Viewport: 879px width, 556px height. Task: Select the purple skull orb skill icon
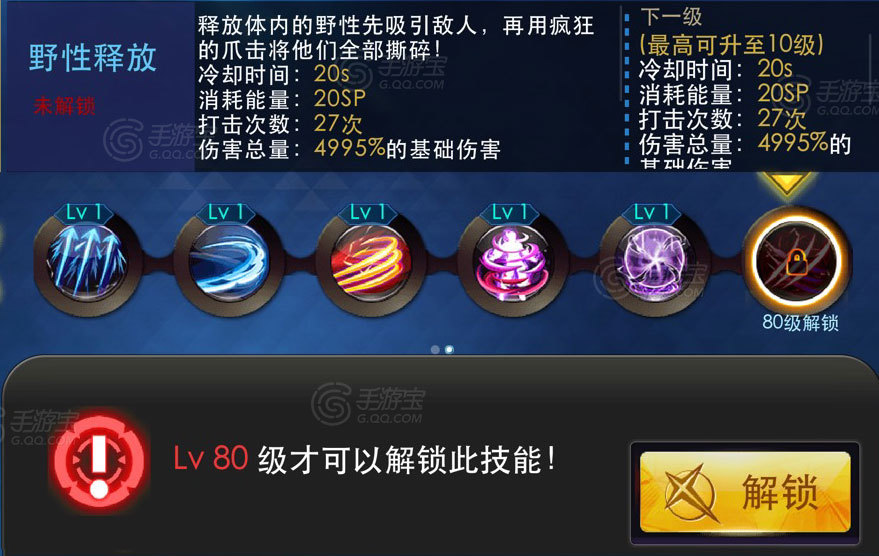click(x=654, y=262)
